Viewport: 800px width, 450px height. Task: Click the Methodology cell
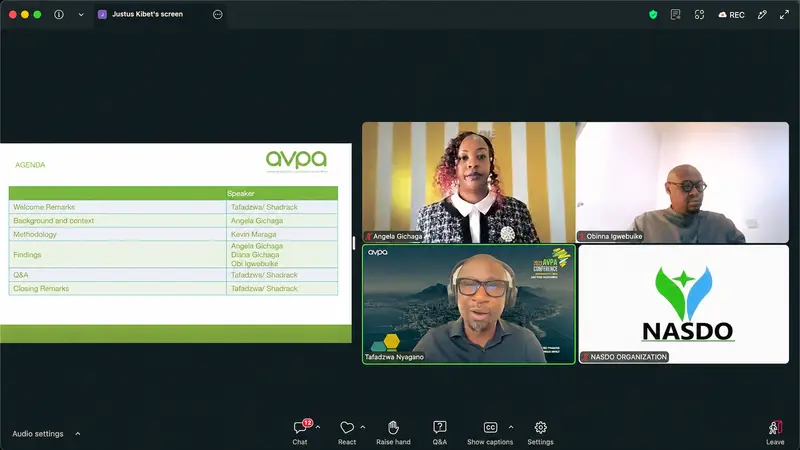click(x=117, y=235)
